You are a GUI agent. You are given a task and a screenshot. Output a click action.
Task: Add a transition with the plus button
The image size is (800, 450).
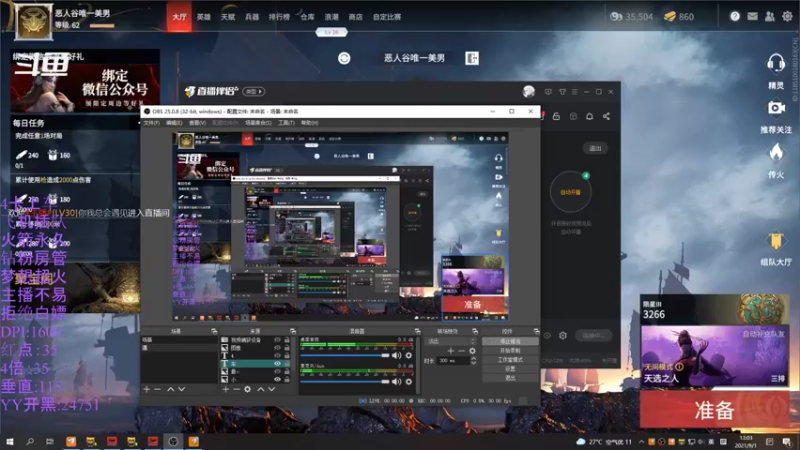451,351
